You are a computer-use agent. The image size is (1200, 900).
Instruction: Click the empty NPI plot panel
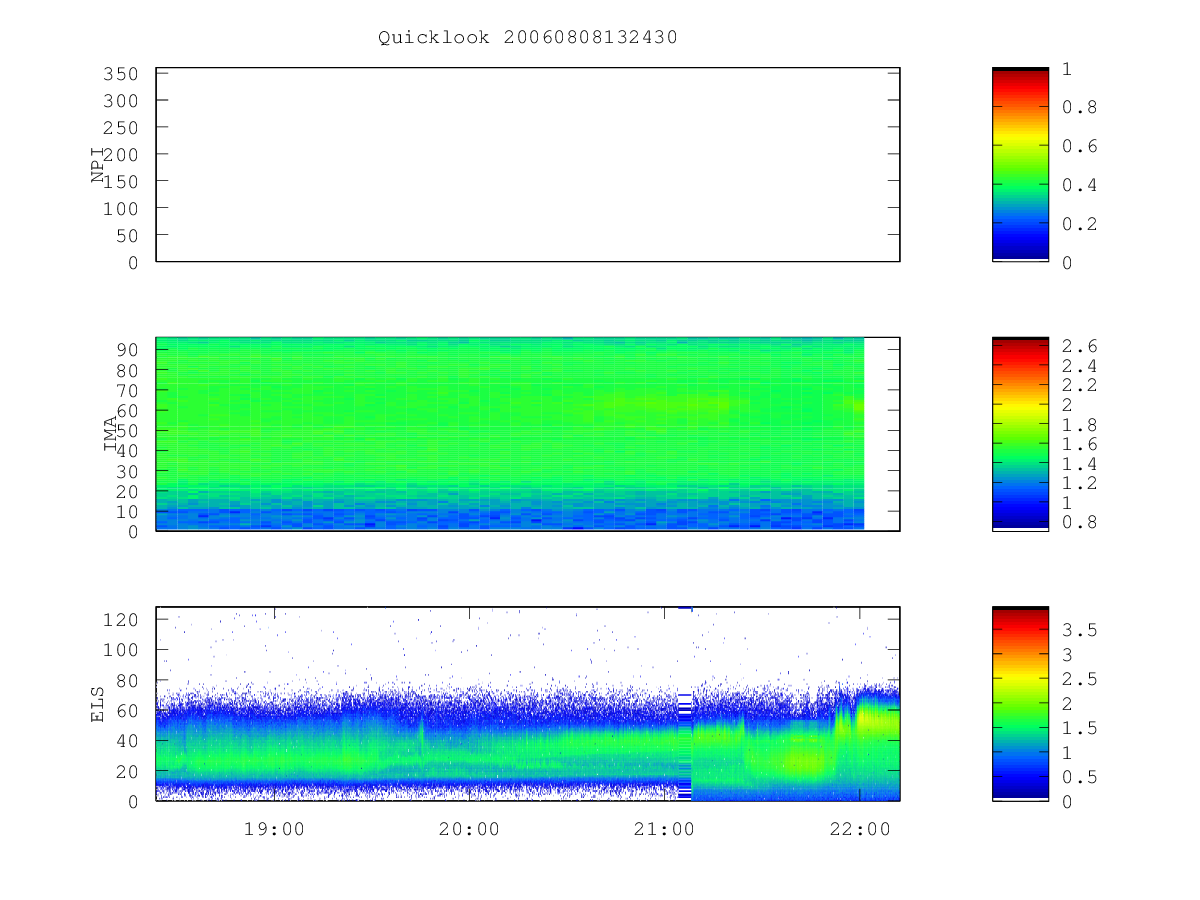click(x=528, y=165)
